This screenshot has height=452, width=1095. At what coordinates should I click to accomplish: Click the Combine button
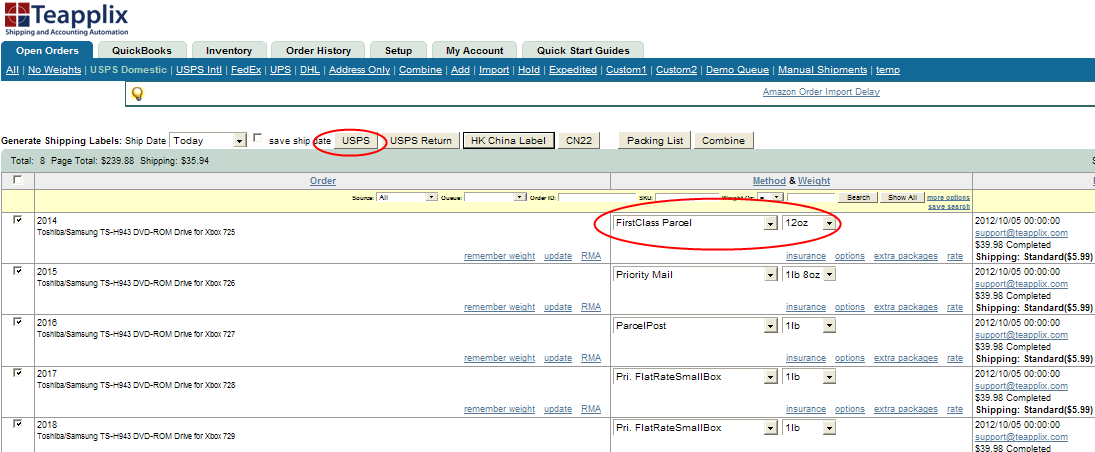(723, 140)
